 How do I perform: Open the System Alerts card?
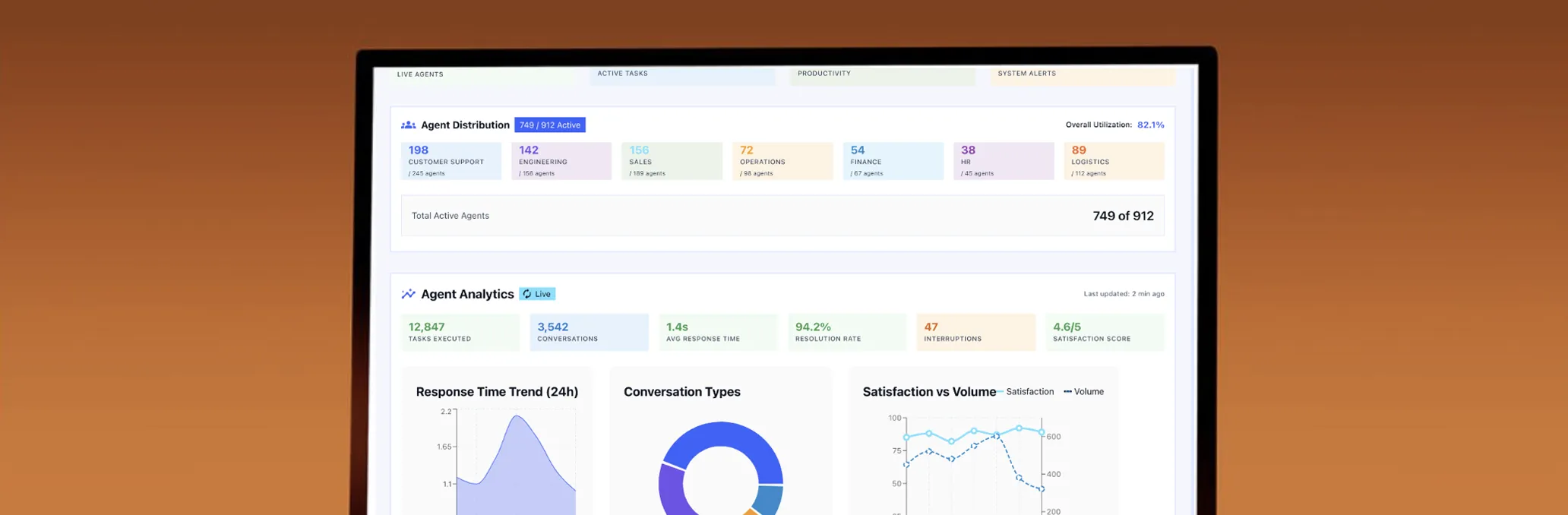[1083, 75]
